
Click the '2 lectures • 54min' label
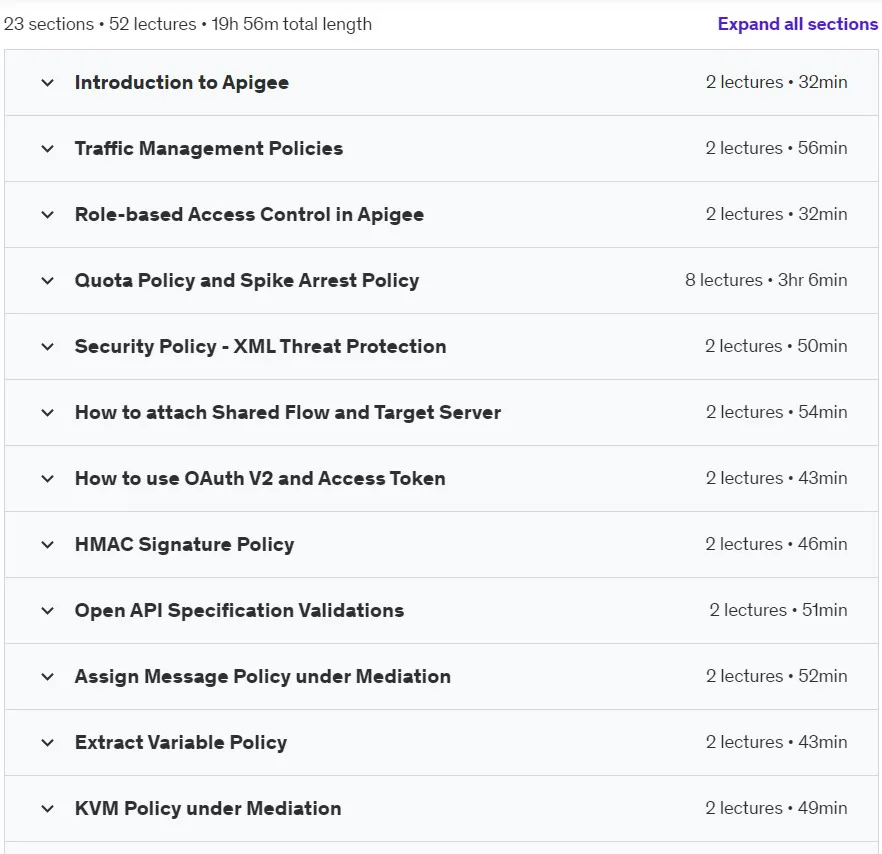[x=776, y=412]
